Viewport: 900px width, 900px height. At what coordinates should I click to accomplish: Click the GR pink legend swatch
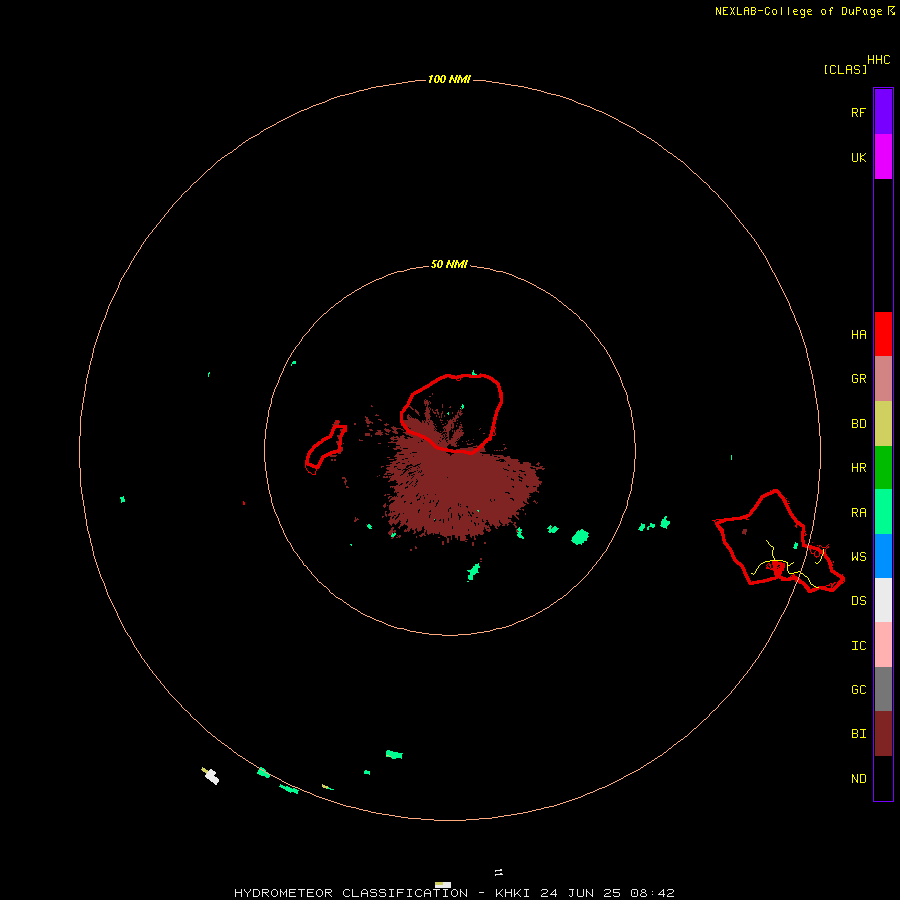[x=883, y=379]
